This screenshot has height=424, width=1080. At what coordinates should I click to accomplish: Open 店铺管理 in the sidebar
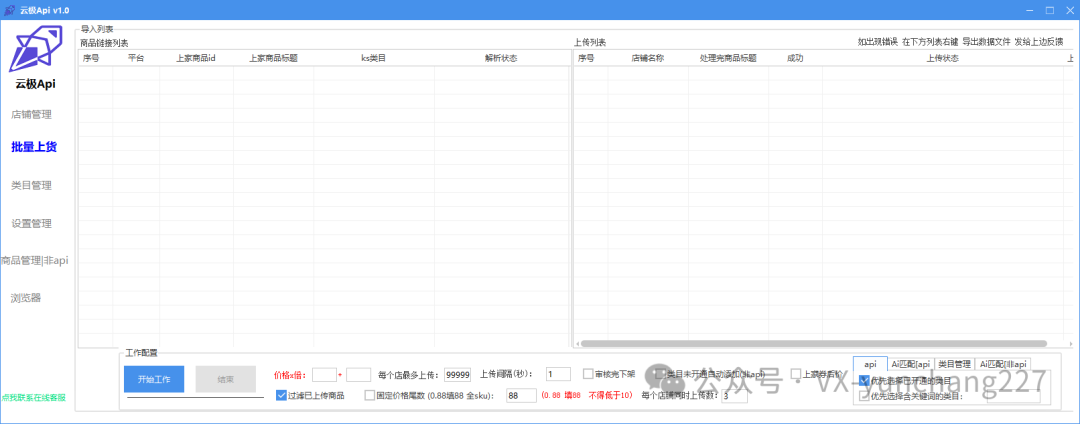pyautogui.click(x=32, y=115)
